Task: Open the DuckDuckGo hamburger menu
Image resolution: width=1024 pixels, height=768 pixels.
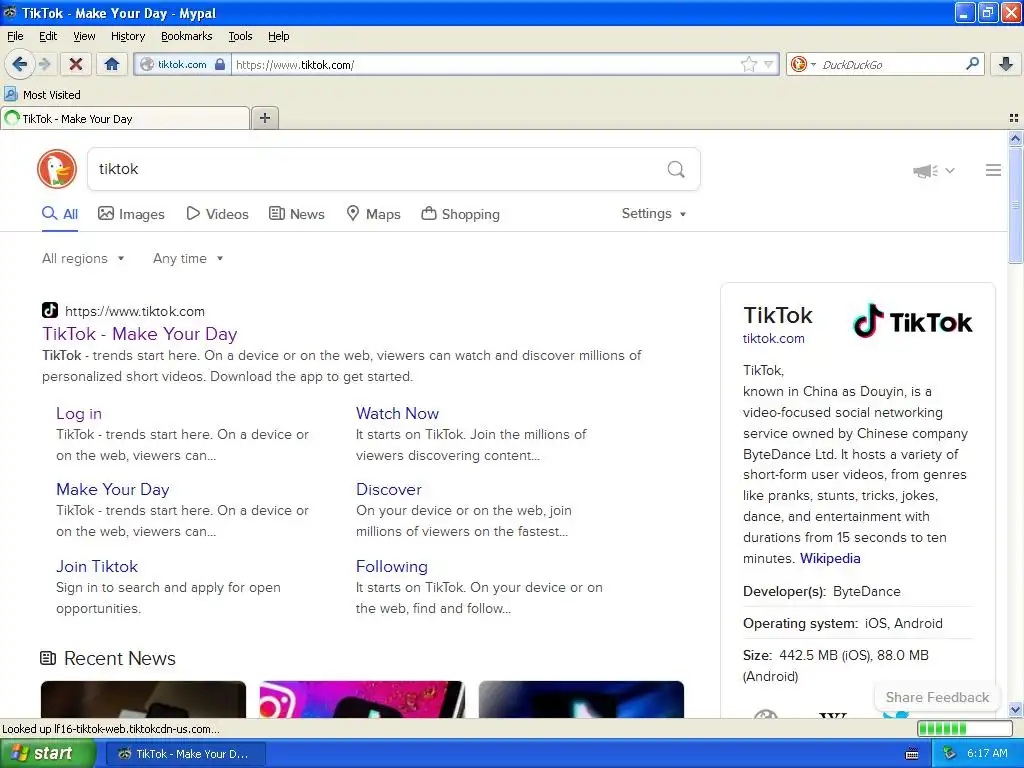Action: click(993, 170)
